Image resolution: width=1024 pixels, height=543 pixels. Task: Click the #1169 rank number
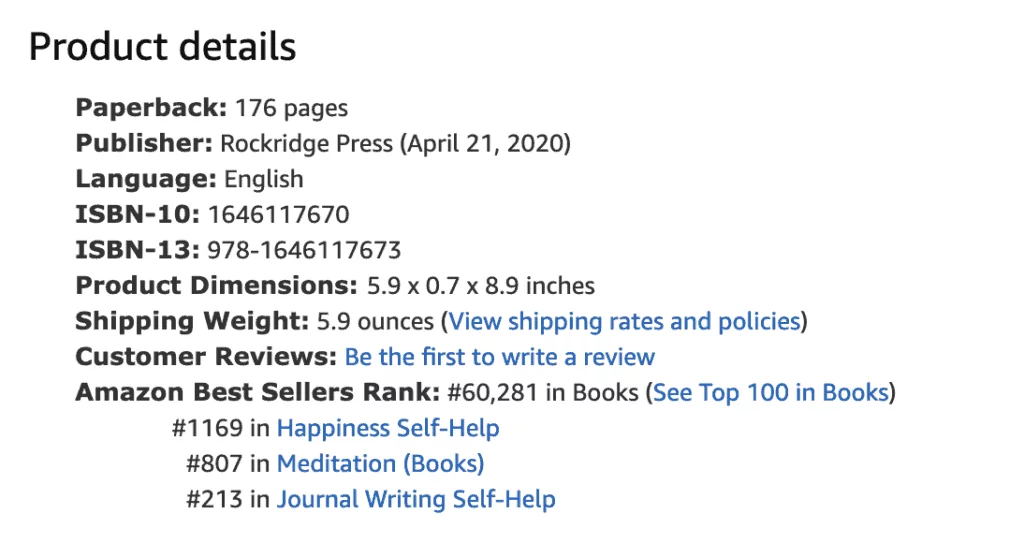tap(207, 428)
